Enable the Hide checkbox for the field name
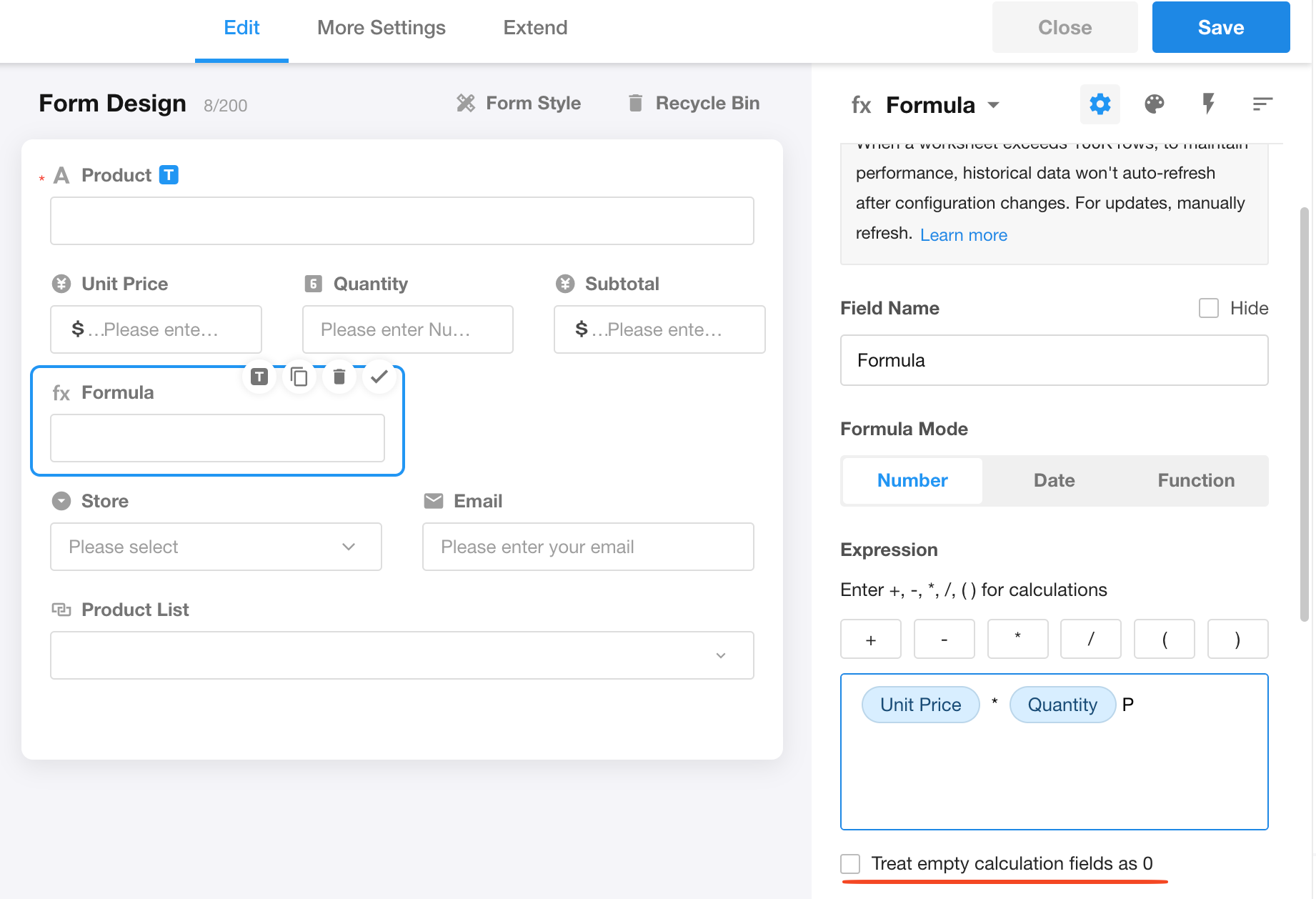This screenshot has height=899, width=1316. (x=1208, y=308)
